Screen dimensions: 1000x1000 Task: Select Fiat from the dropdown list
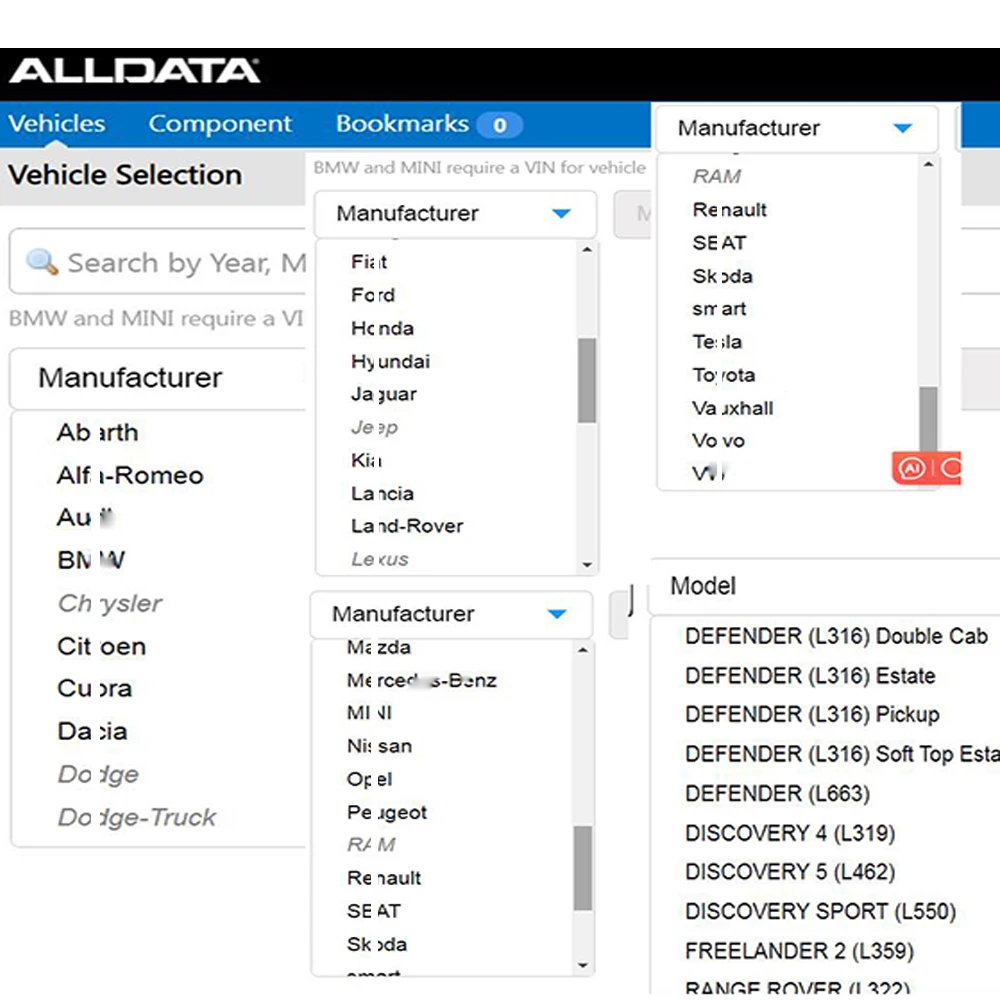click(x=369, y=262)
